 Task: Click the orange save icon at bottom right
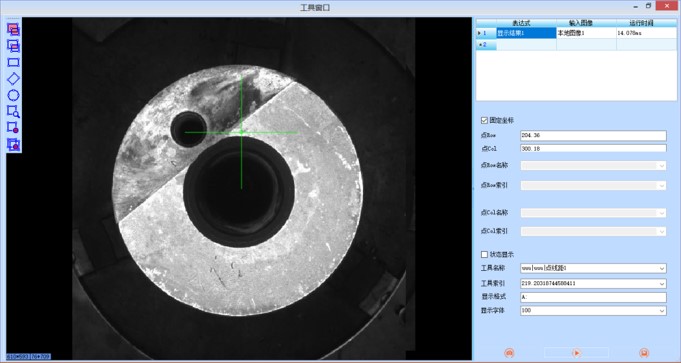coord(644,353)
